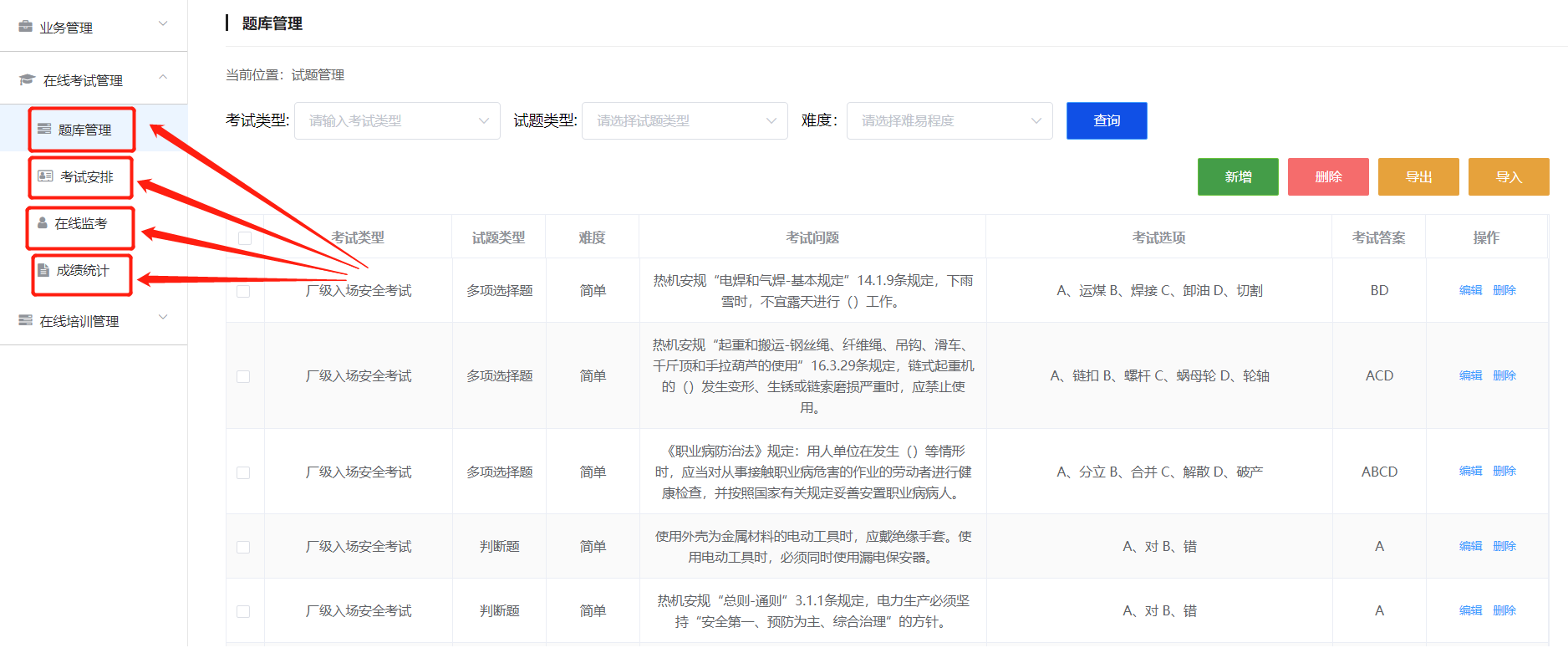Image resolution: width=1568 pixels, height=653 pixels.
Task: Click the 题库管理 list icon in sidebar
Action: pos(44,130)
